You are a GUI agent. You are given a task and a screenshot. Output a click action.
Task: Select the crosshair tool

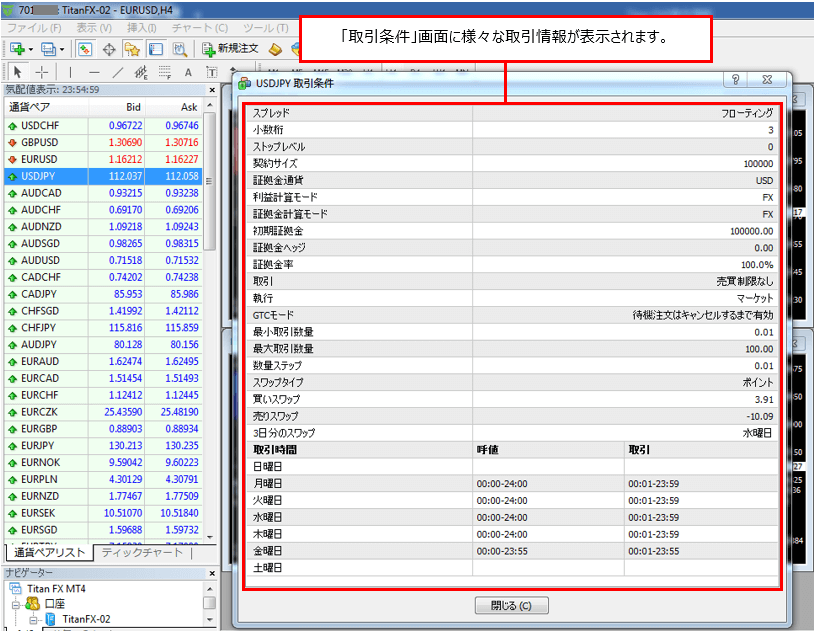click(41, 72)
